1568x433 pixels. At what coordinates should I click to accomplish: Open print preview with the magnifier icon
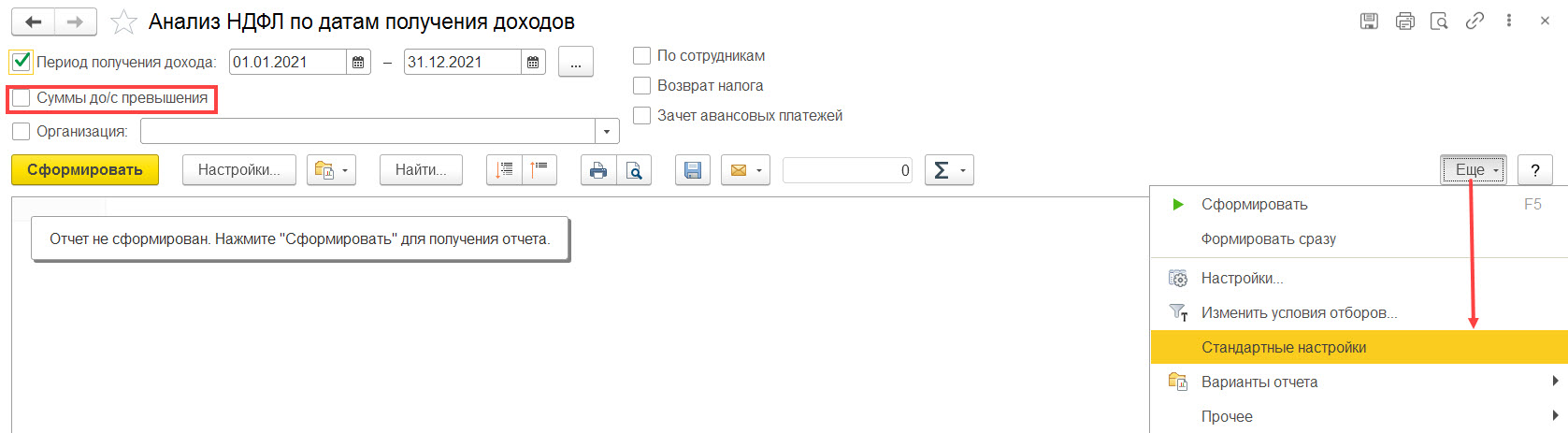pos(634,170)
